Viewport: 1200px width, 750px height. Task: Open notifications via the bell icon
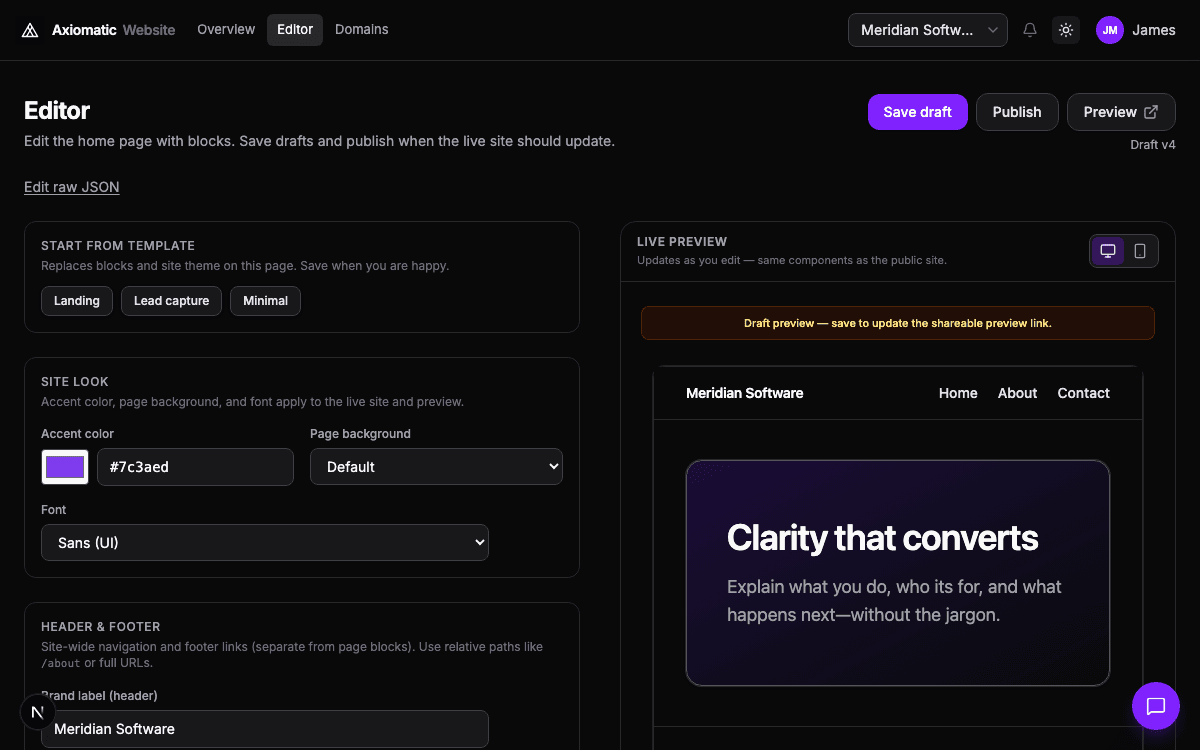click(1029, 30)
